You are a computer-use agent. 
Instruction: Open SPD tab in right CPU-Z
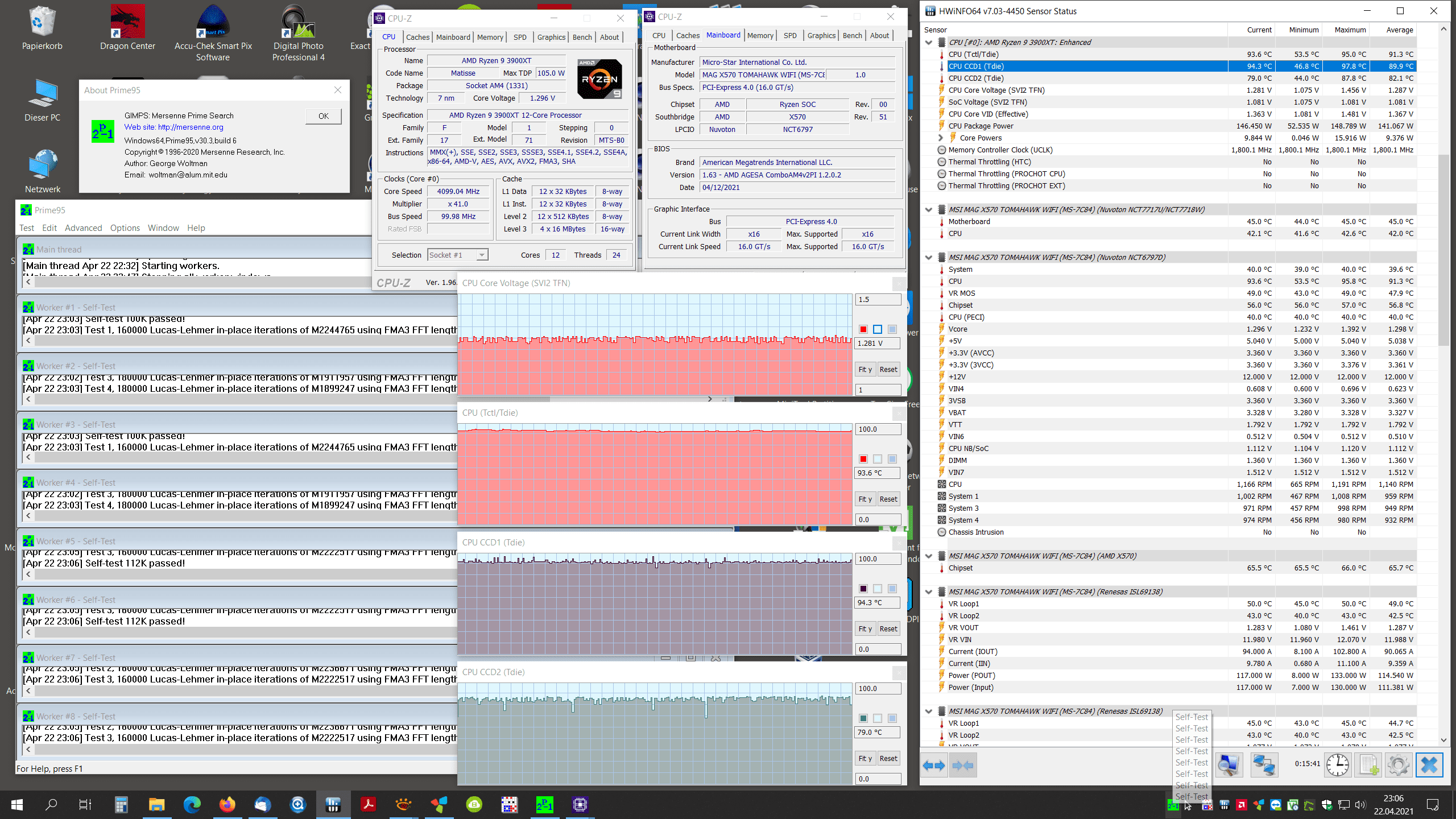click(x=791, y=35)
